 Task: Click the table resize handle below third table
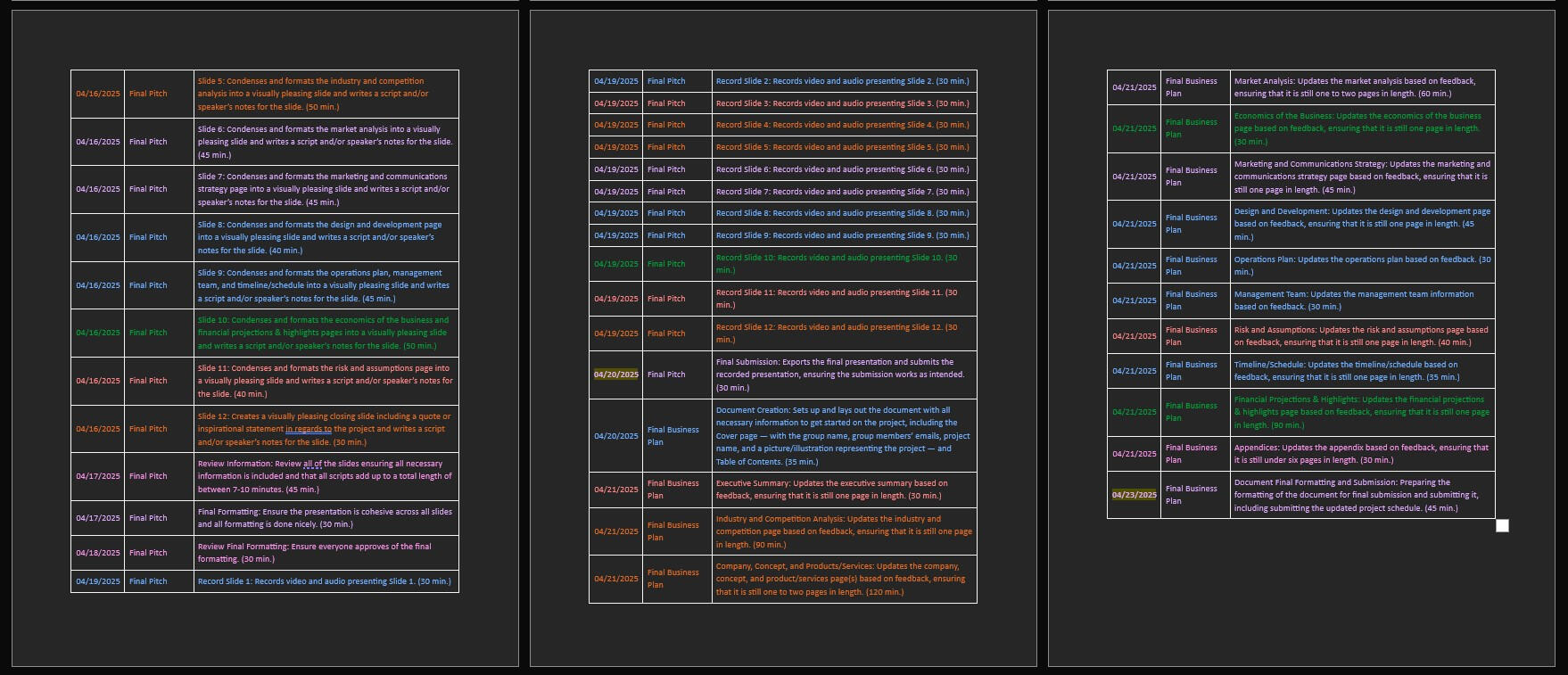click(1502, 526)
